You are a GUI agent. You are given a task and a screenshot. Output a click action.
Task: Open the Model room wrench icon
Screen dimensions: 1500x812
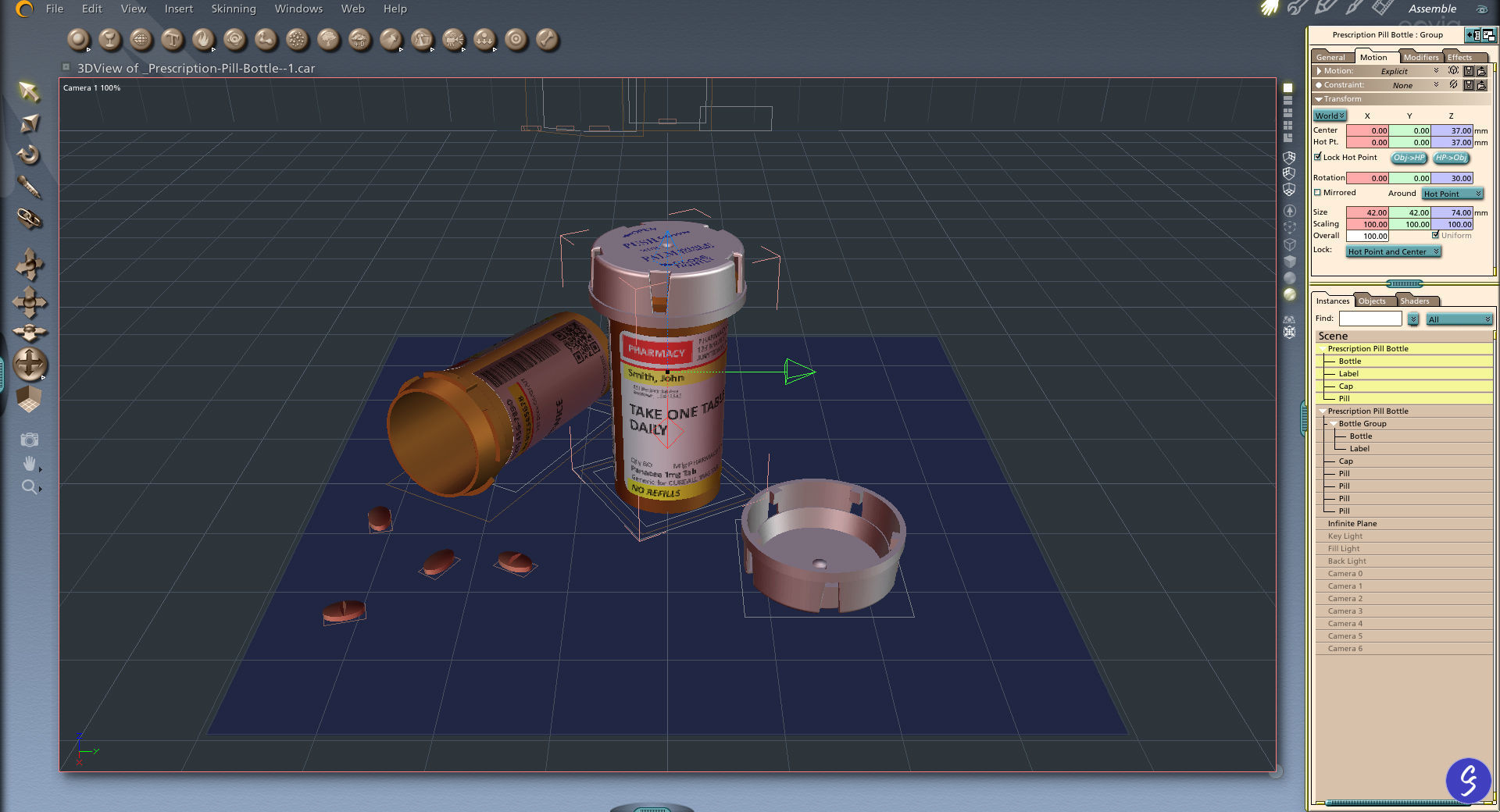[1298, 9]
